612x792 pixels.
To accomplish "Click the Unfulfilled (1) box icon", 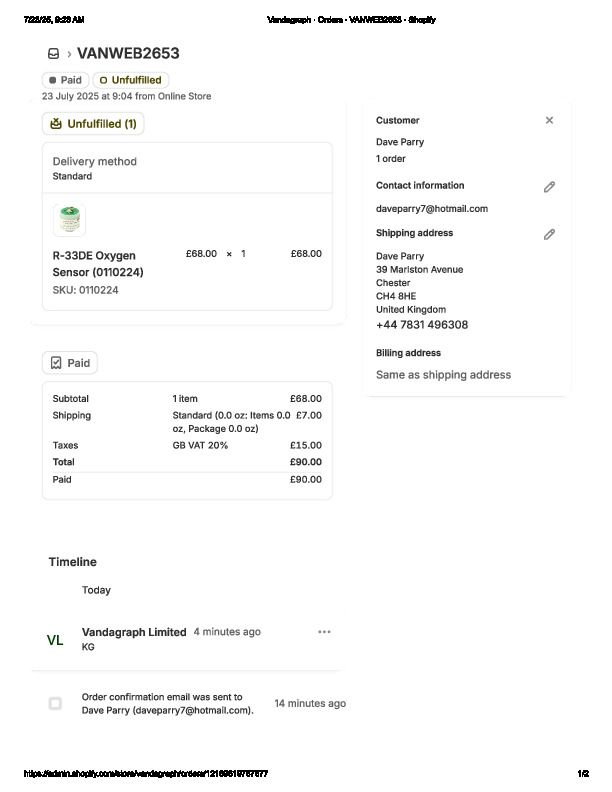I will [55, 124].
